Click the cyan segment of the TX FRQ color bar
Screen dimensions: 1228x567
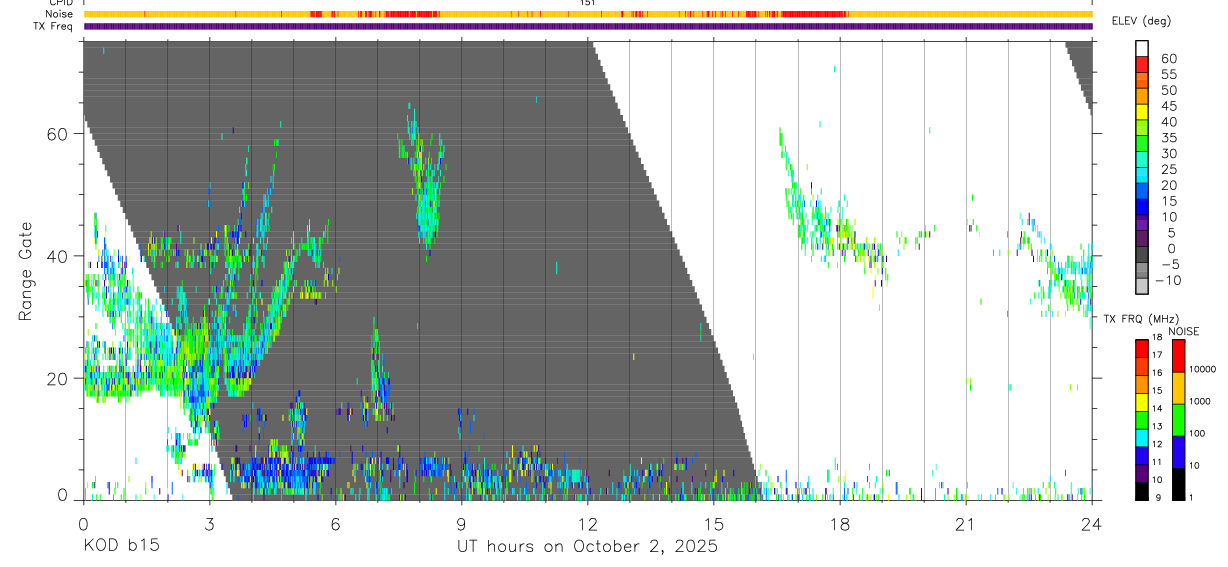pyautogui.click(x=1142, y=438)
